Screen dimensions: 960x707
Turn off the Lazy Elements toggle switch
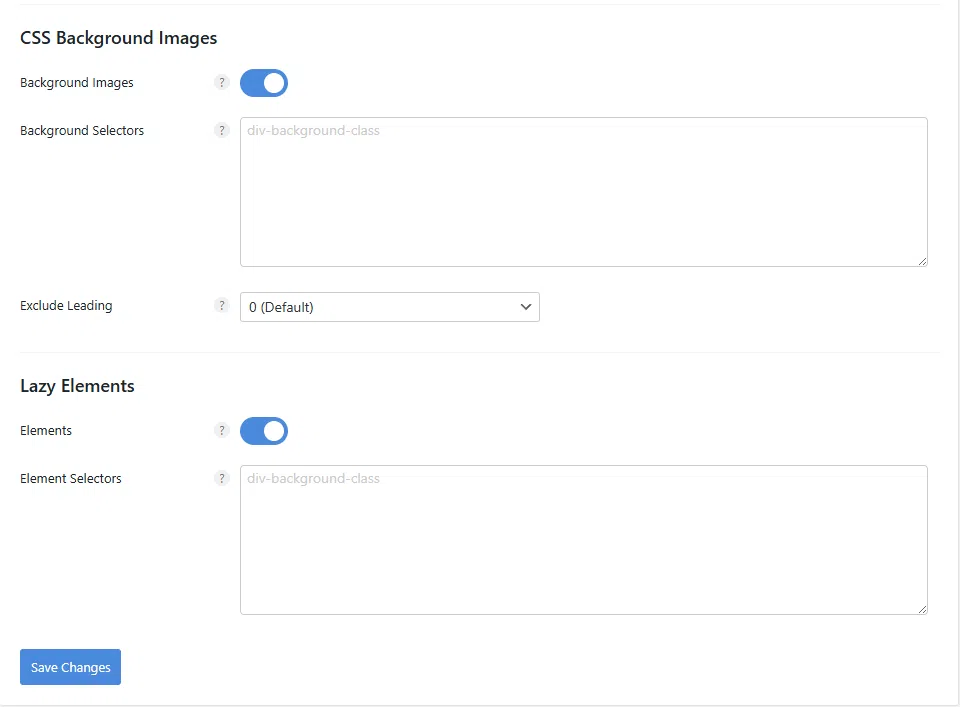coord(264,431)
